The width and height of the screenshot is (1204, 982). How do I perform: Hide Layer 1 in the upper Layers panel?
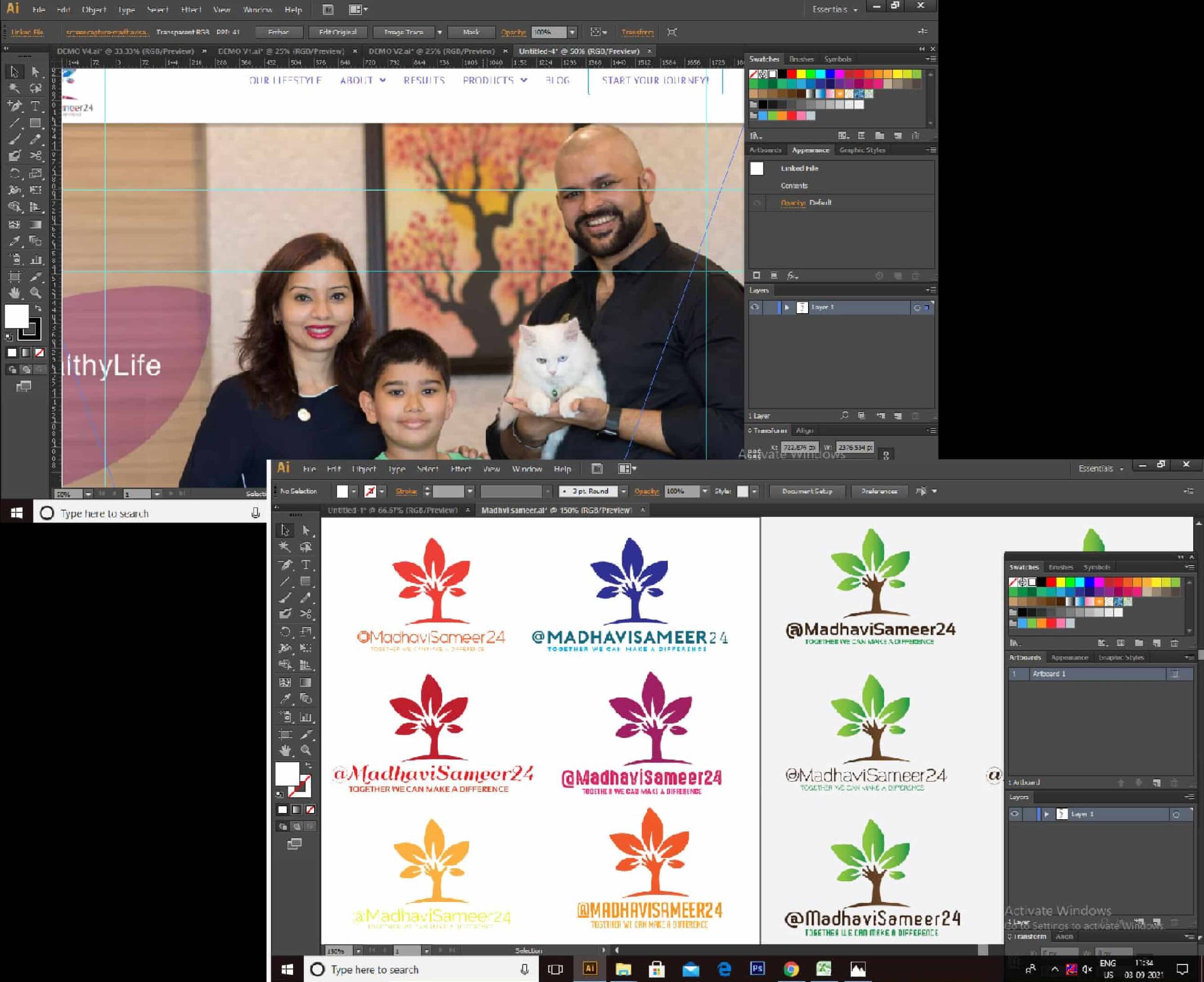[x=754, y=307]
